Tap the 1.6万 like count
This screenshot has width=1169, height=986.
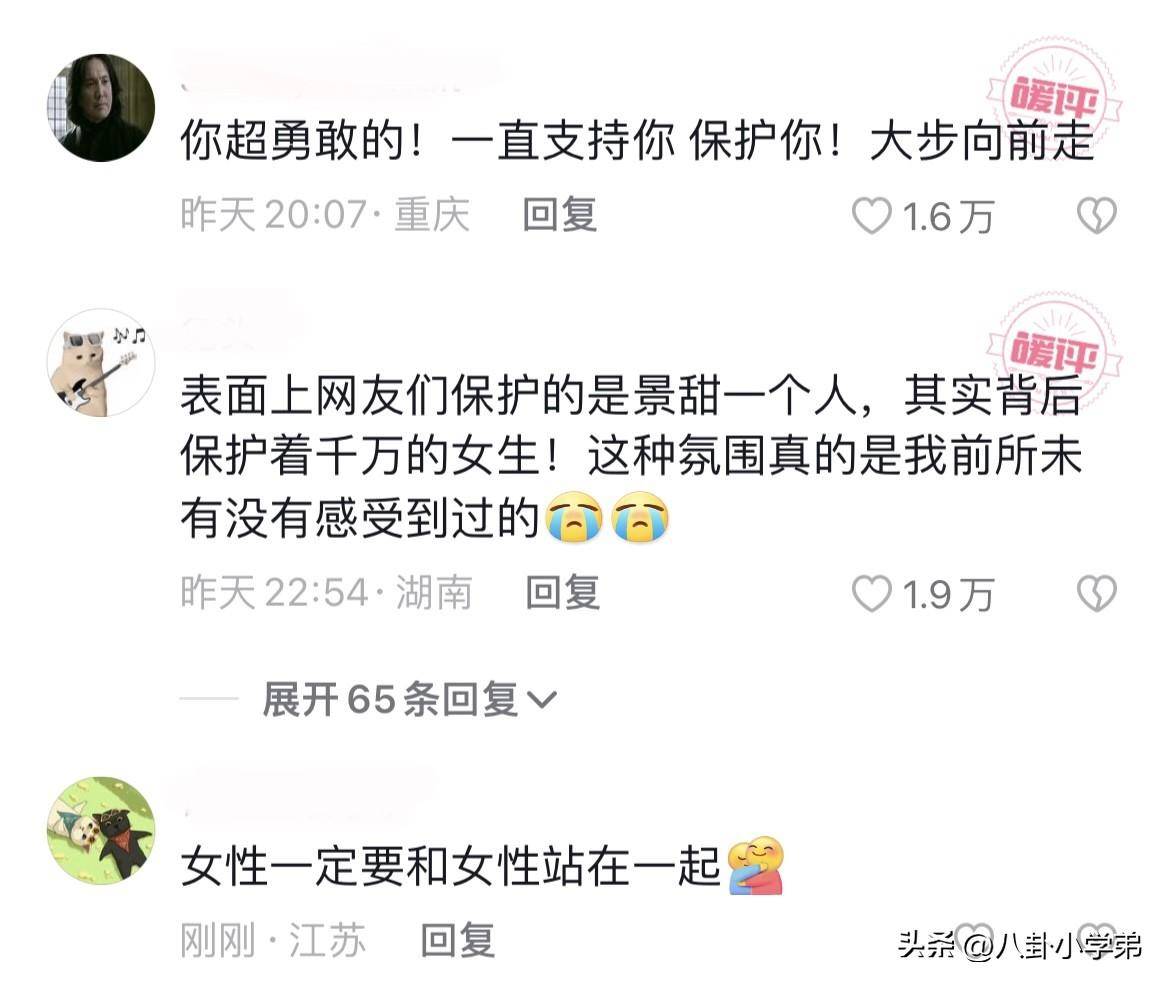[948, 217]
